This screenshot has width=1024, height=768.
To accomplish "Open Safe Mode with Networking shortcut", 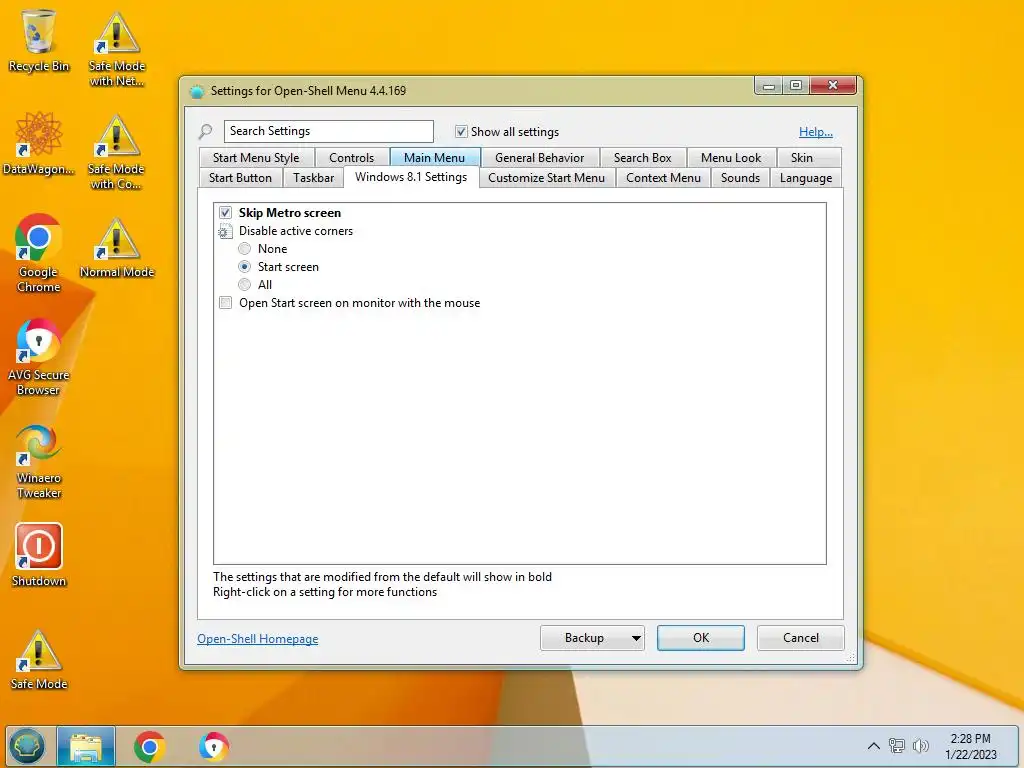I will point(116,49).
